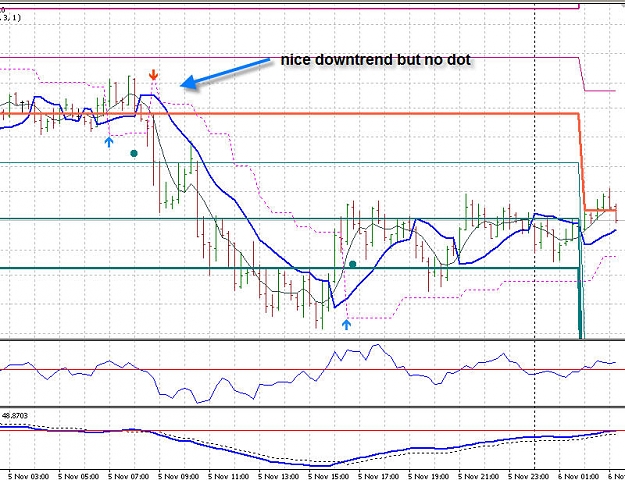Viewport: 625px width, 480px height.
Task: Click the "5 Nov 03:00" time label
Action: point(28,476)
